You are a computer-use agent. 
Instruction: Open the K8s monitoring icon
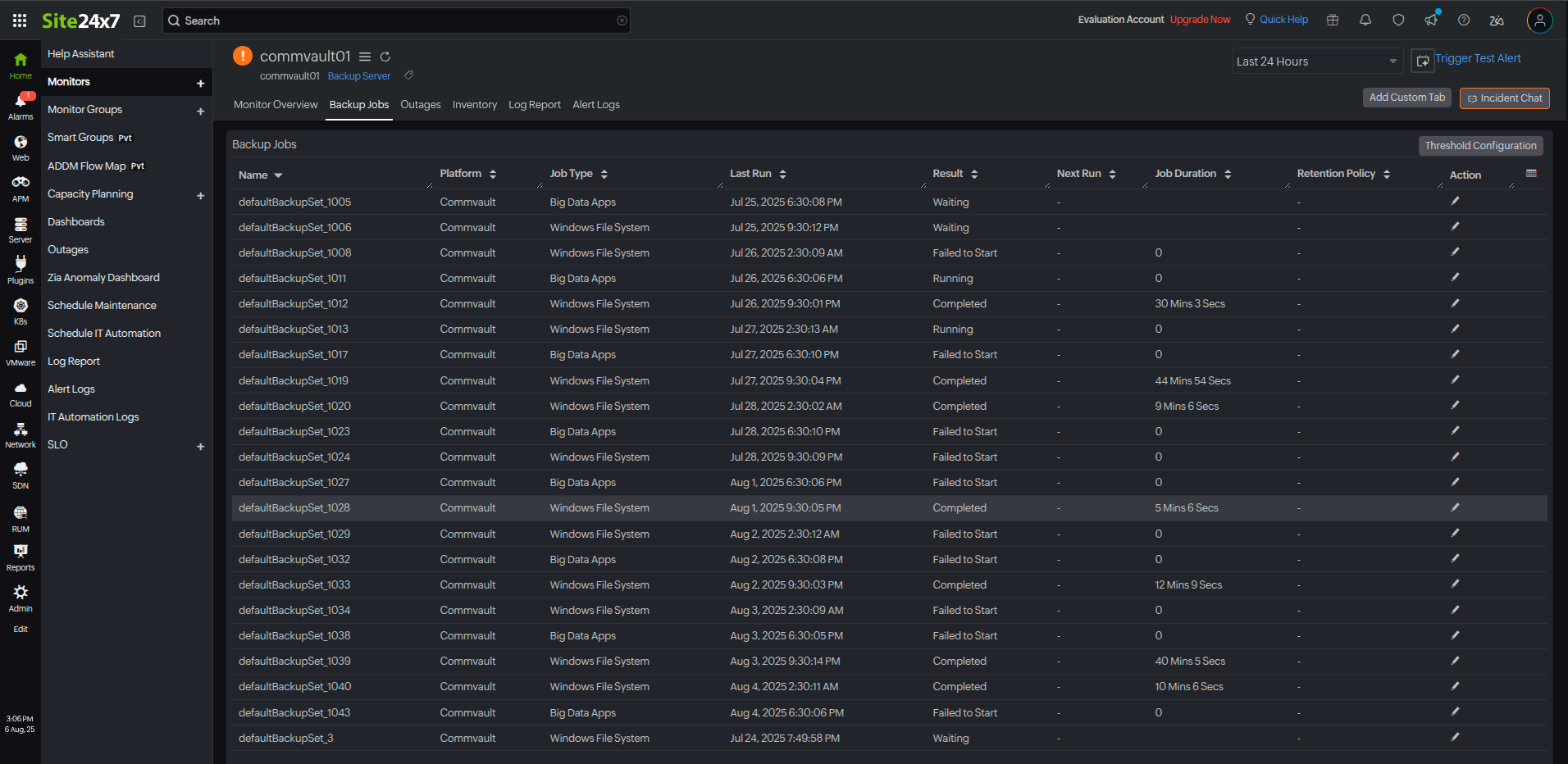coord(21,307)
